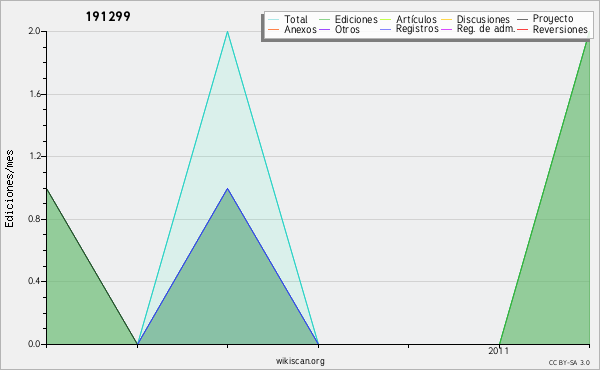Image resolution: width=600 pixels, height=370 pixels.
Task: Click the Ediciones/mes axis label
Action: pyautogui.click(x=9, y=188)
